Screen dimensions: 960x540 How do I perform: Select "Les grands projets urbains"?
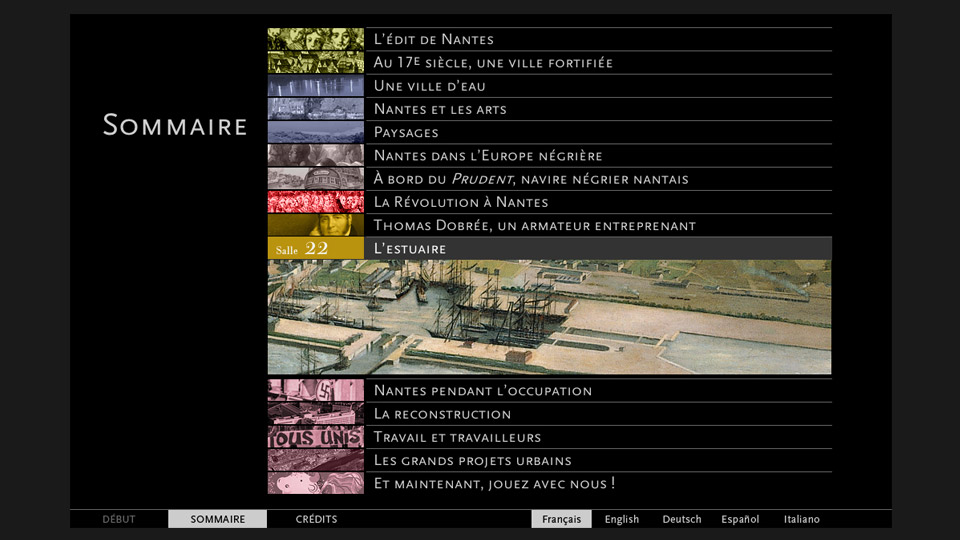click(x=598, y=460)
